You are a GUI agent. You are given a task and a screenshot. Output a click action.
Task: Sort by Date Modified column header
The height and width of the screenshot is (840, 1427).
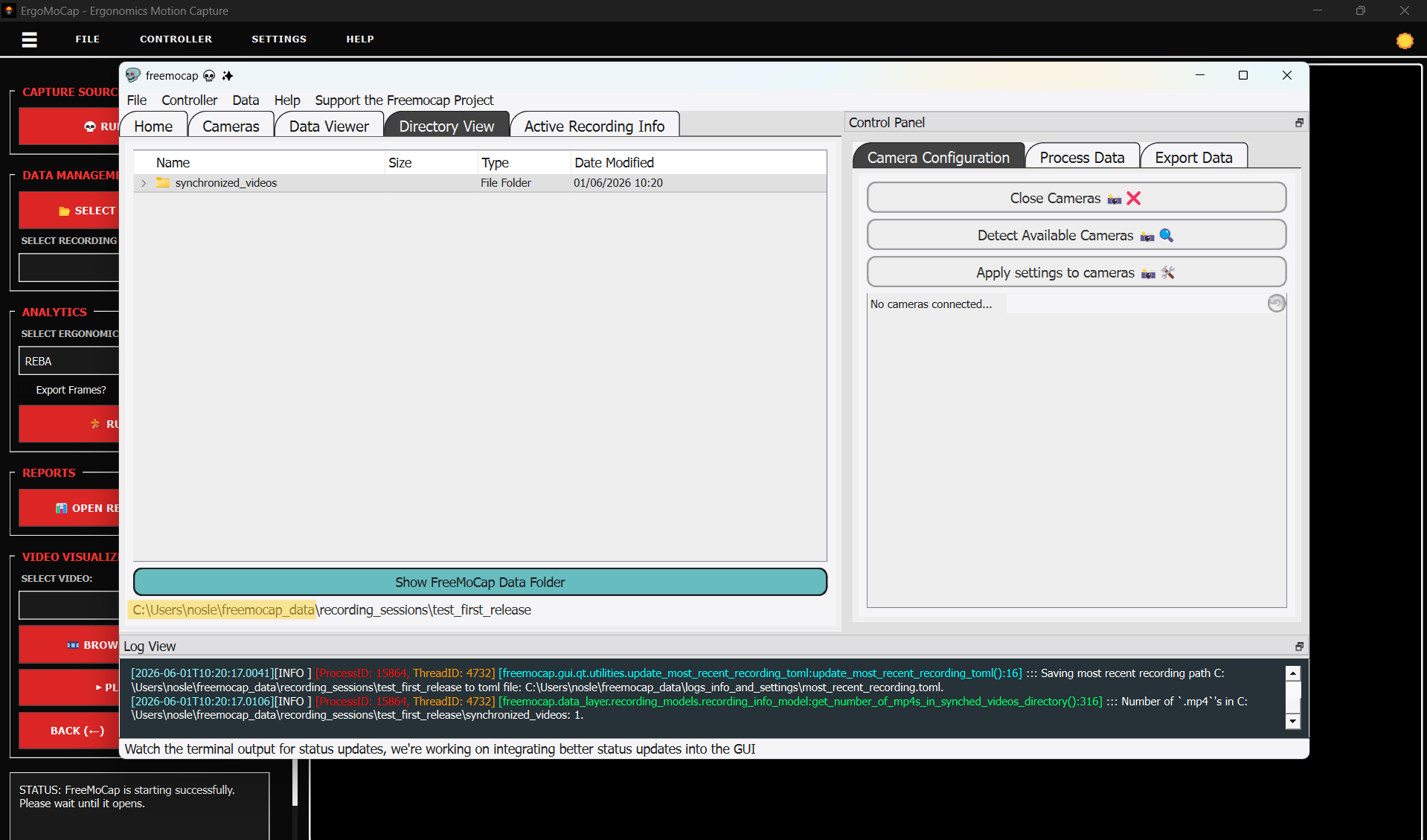[x=698, y=162]
